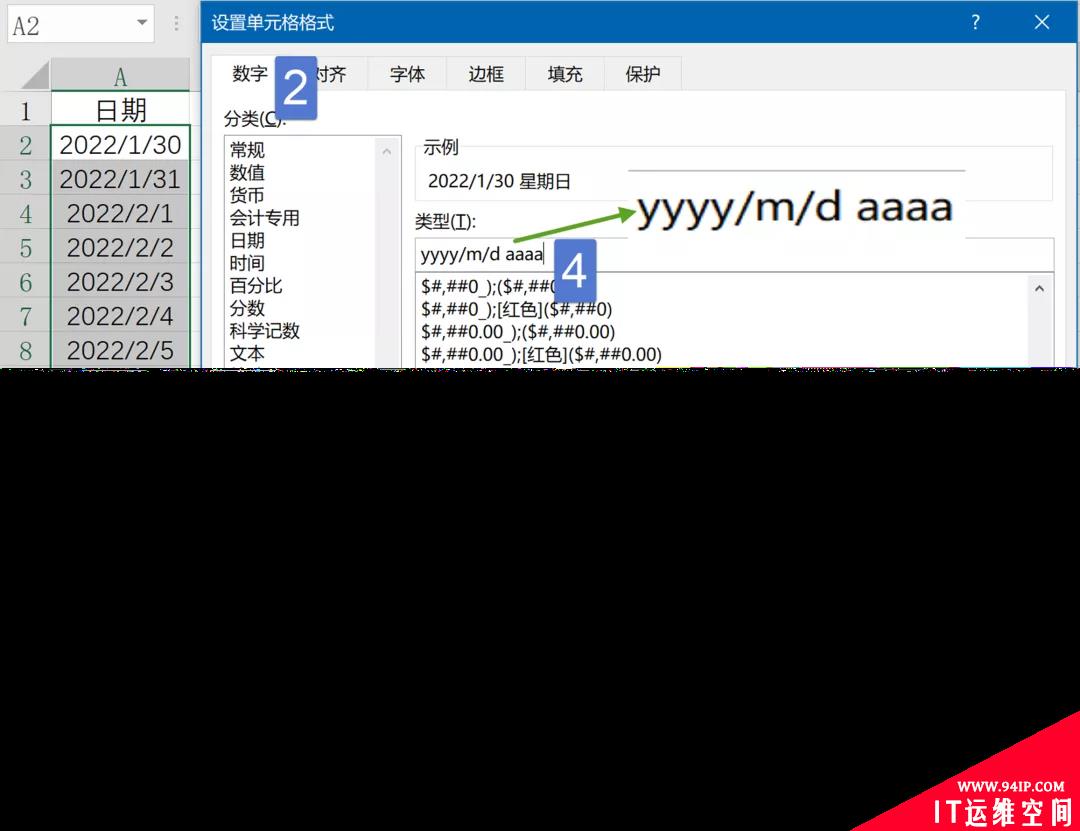This screenshot has width=1080, height=831.
Task: Click cell containing 2022/2/1
Action: (x=120, y=213)
